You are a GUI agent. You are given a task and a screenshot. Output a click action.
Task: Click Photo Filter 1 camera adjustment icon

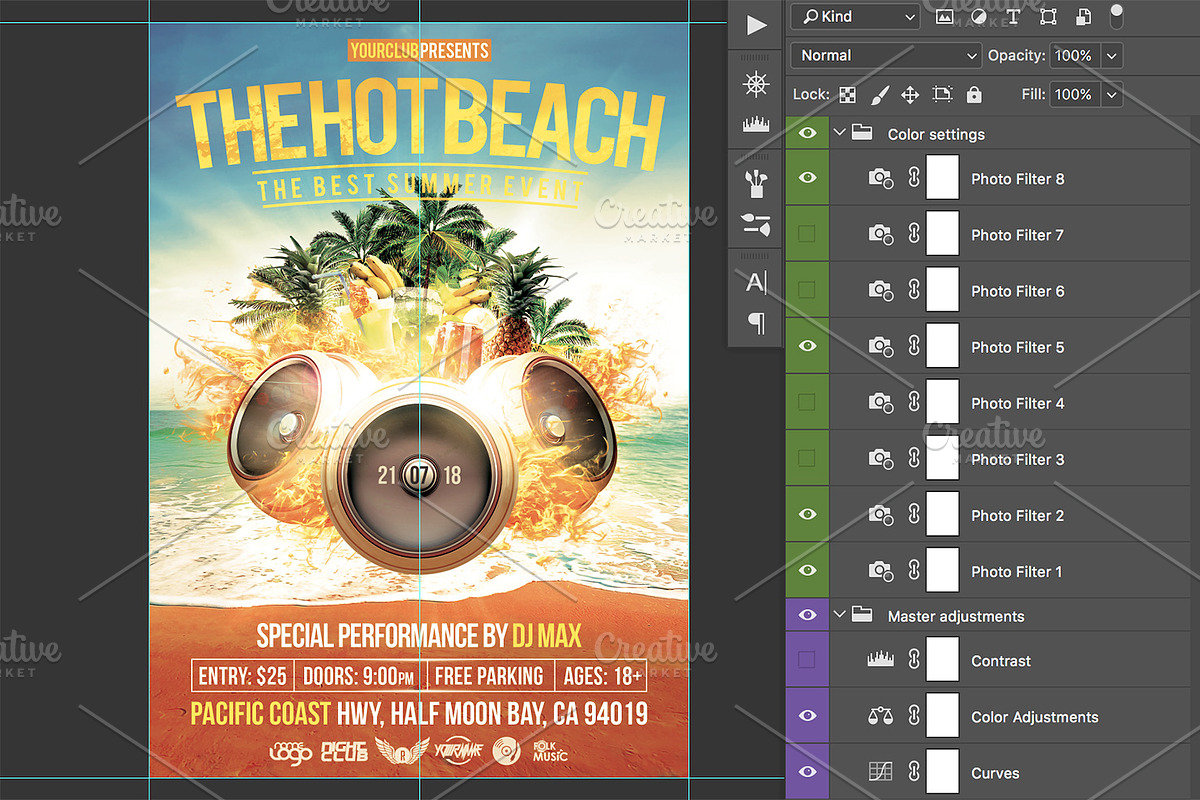(x=881, y=570)
